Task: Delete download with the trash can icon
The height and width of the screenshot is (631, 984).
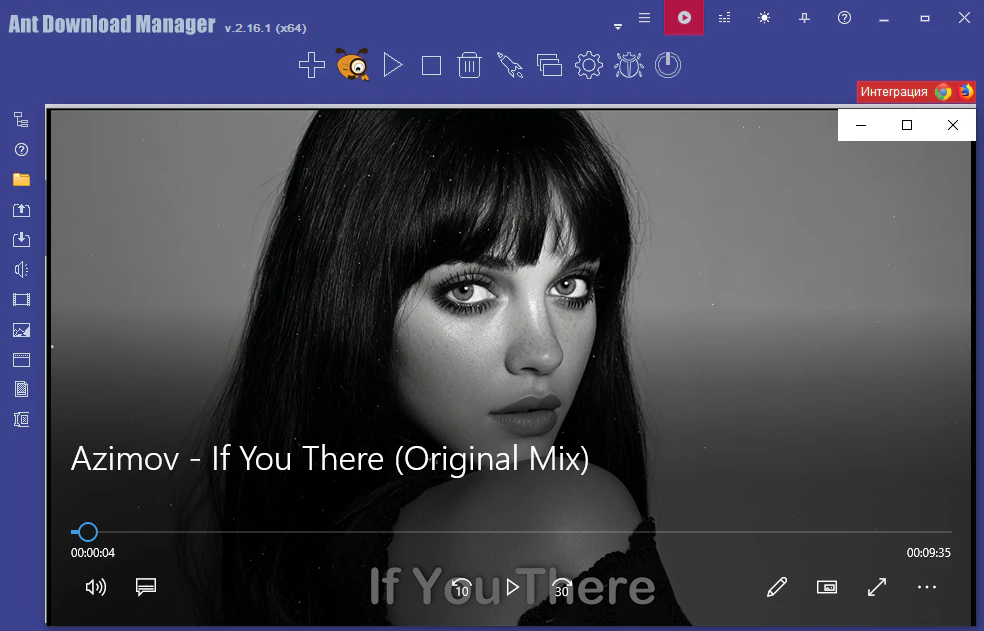Action: 469,65
